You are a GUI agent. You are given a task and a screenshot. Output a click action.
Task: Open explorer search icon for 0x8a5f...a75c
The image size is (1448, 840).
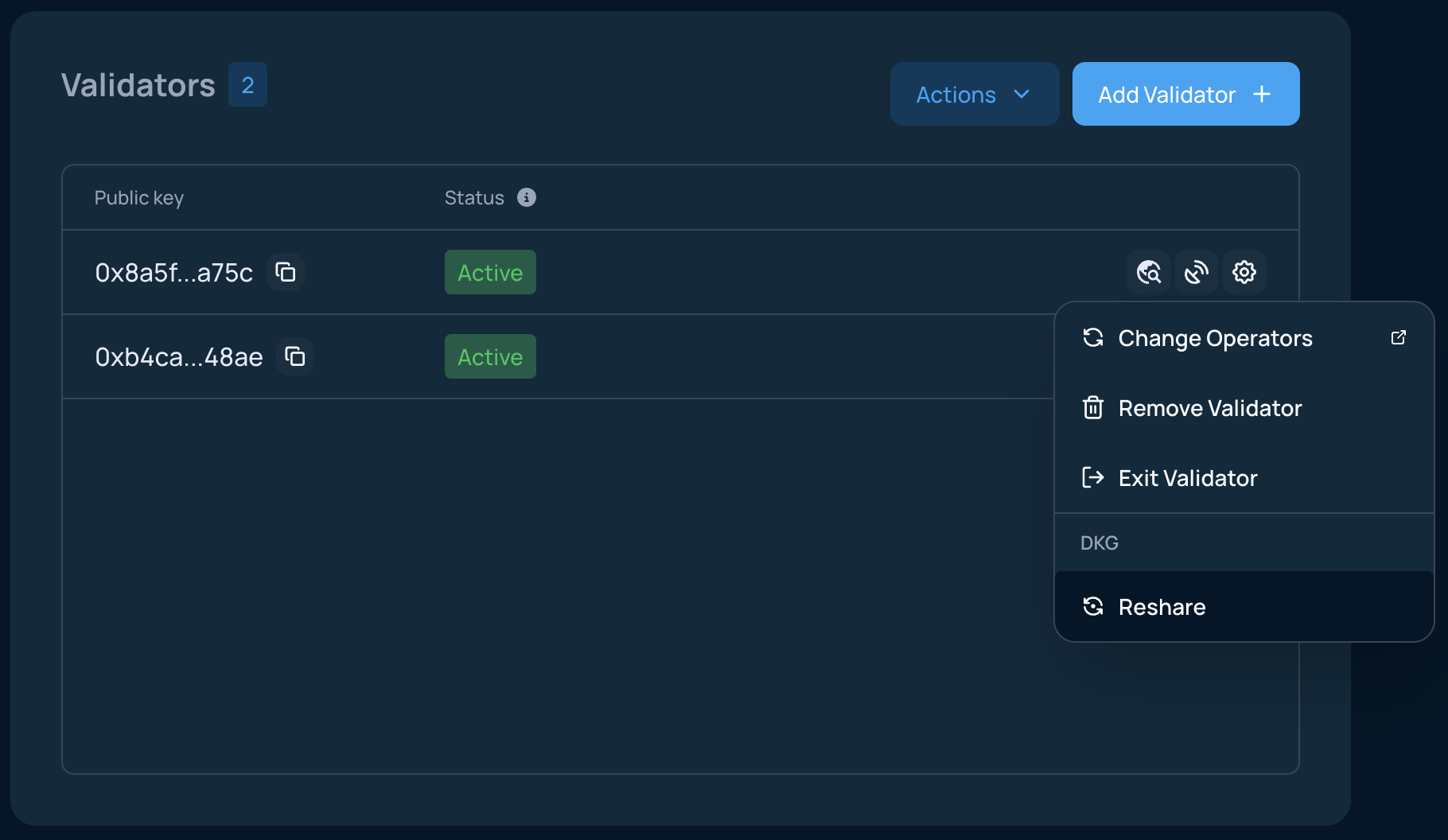coord(1149,272)
